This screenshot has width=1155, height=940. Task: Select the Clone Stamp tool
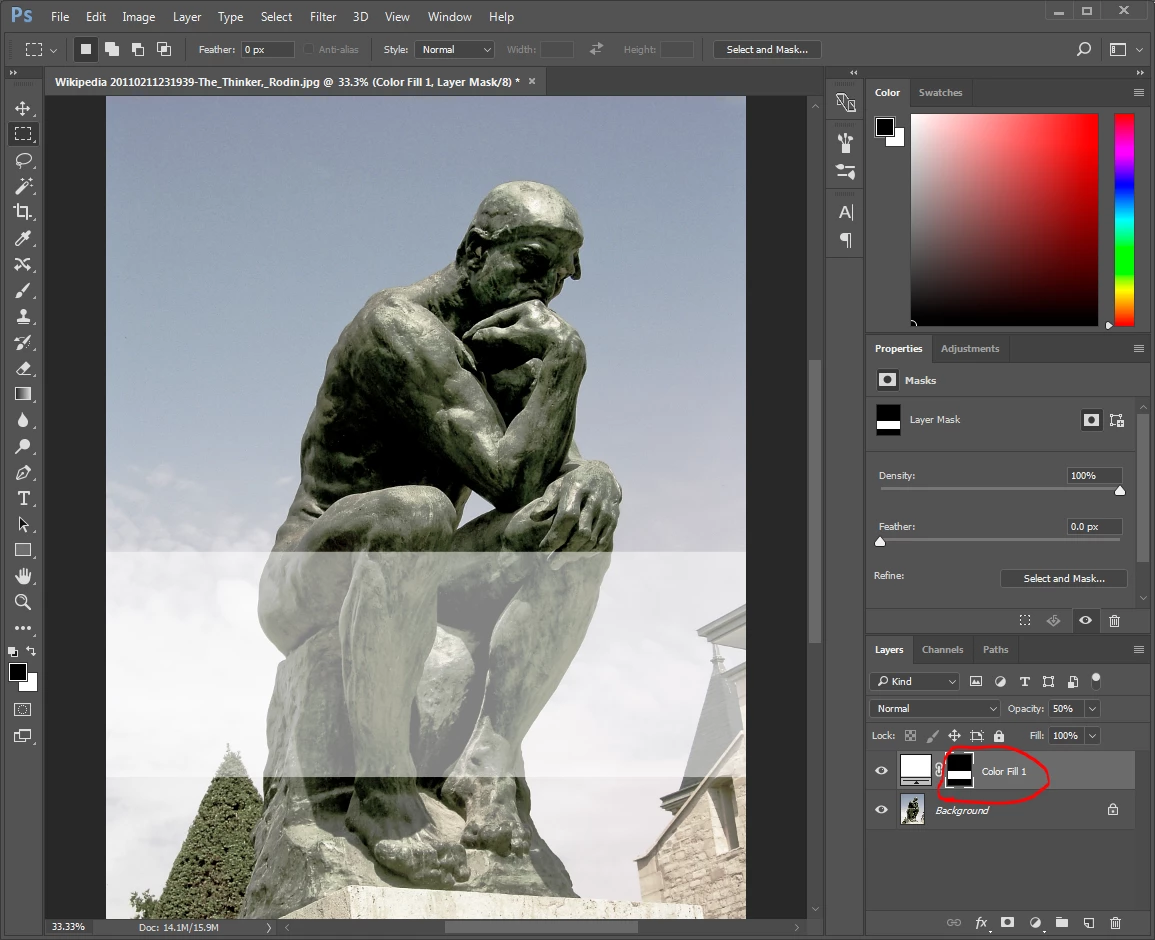point(23,317)
